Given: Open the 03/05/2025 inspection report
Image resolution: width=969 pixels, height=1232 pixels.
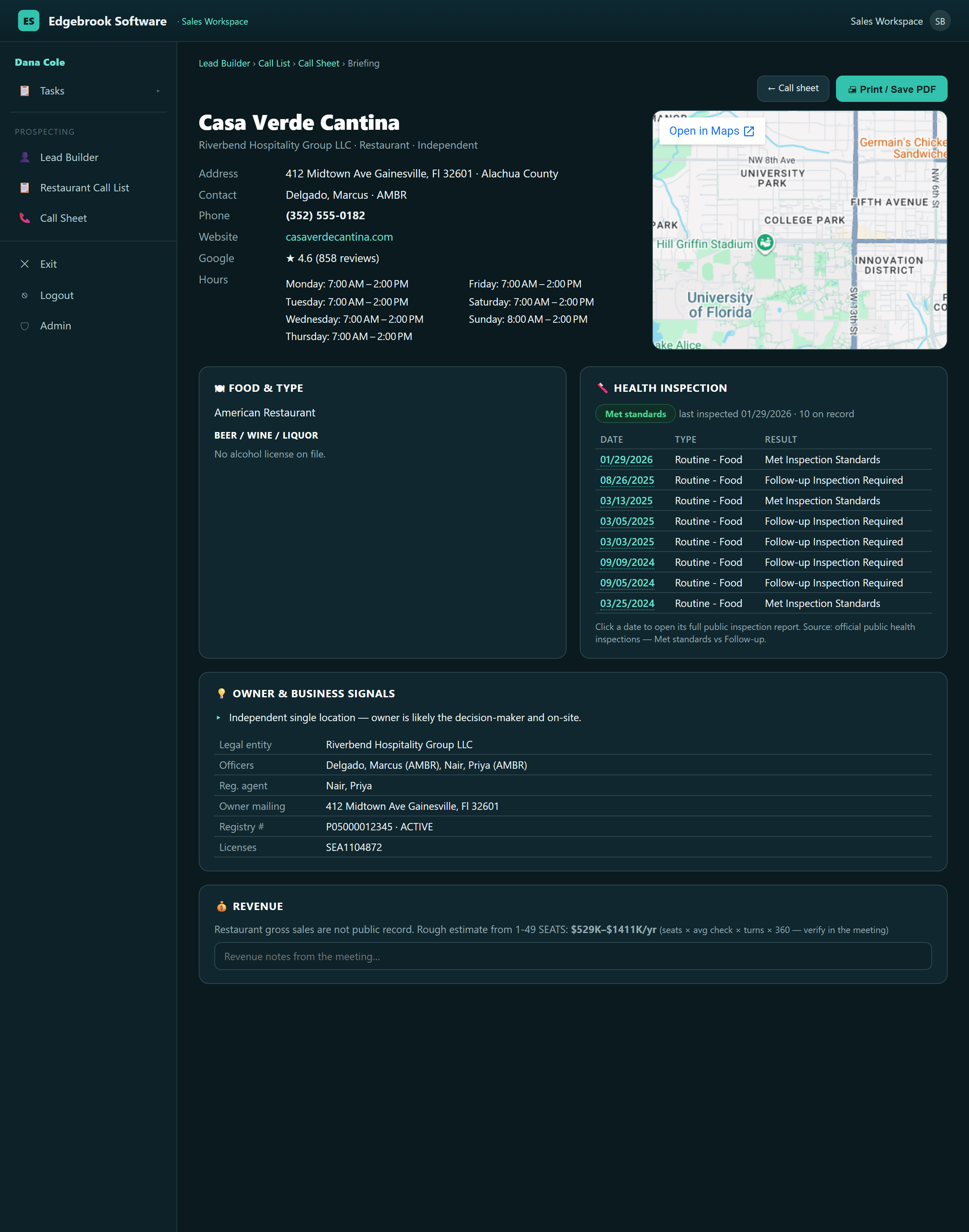Looking at the screenshot, I should coord(627,521).
